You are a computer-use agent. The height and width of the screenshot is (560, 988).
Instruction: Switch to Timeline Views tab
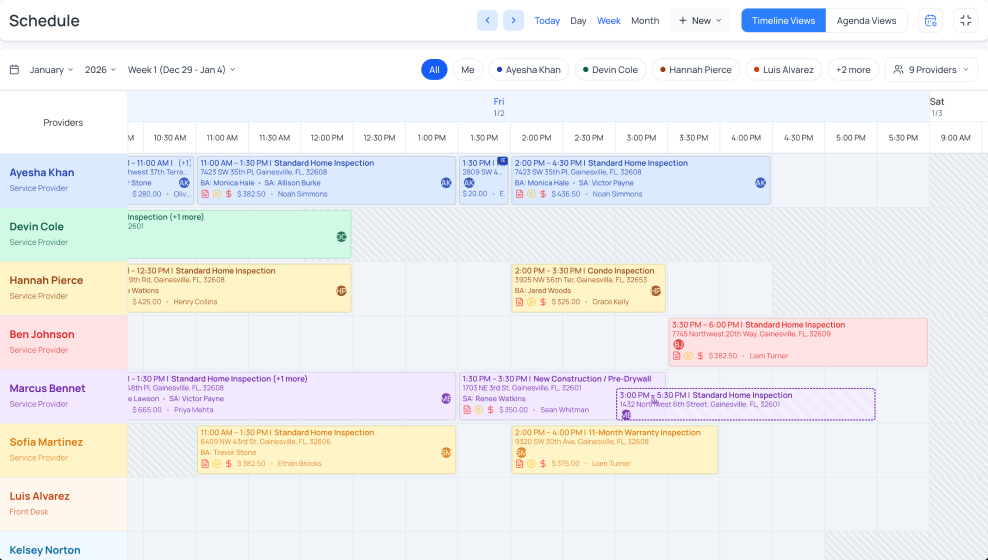point(783,20)
